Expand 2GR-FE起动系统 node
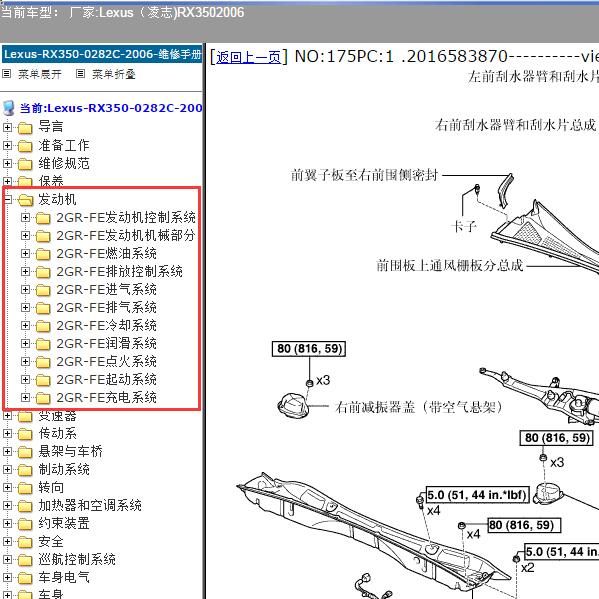 click(x=25, y=379)
